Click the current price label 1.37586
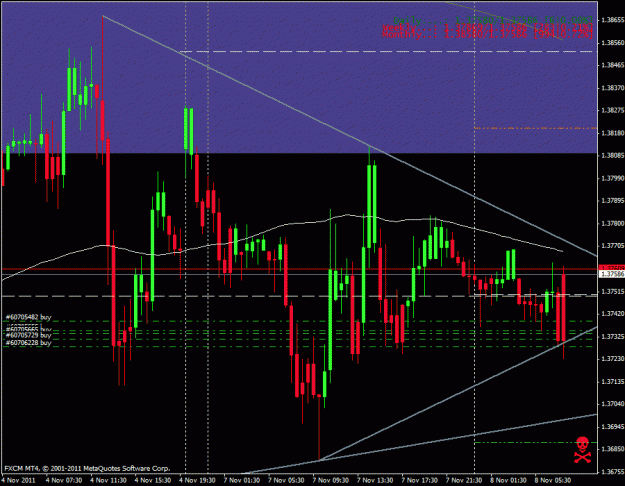Viewport: 625px width, 486px height. [x=612, y=274]
